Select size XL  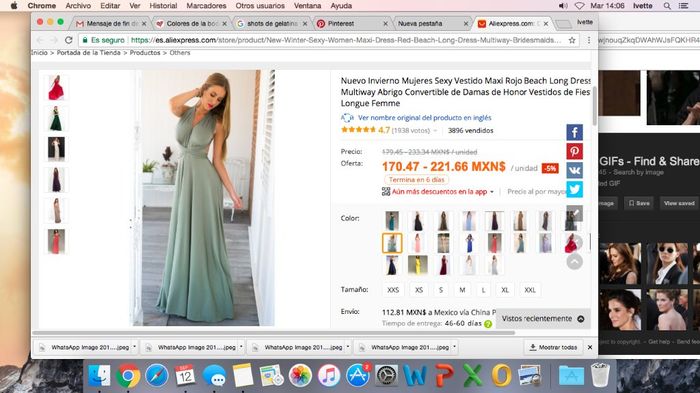[505, 290]
